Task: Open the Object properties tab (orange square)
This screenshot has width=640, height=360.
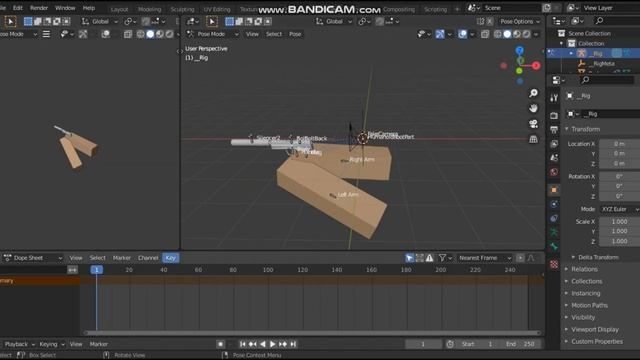Action: (x=554, y=190)
